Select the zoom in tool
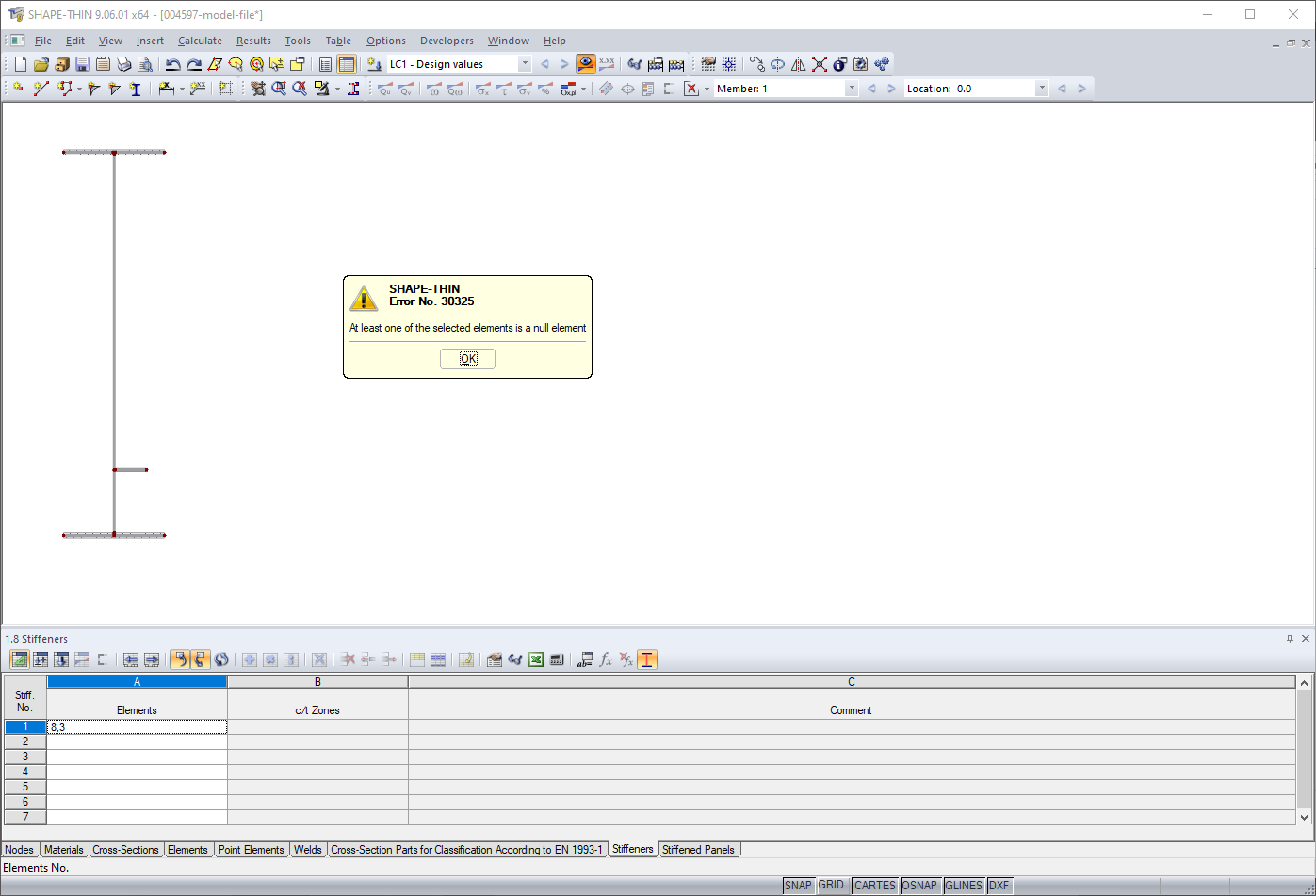Image resolution: width=1316 pixels, height=896 pixels. coord(278,88)
